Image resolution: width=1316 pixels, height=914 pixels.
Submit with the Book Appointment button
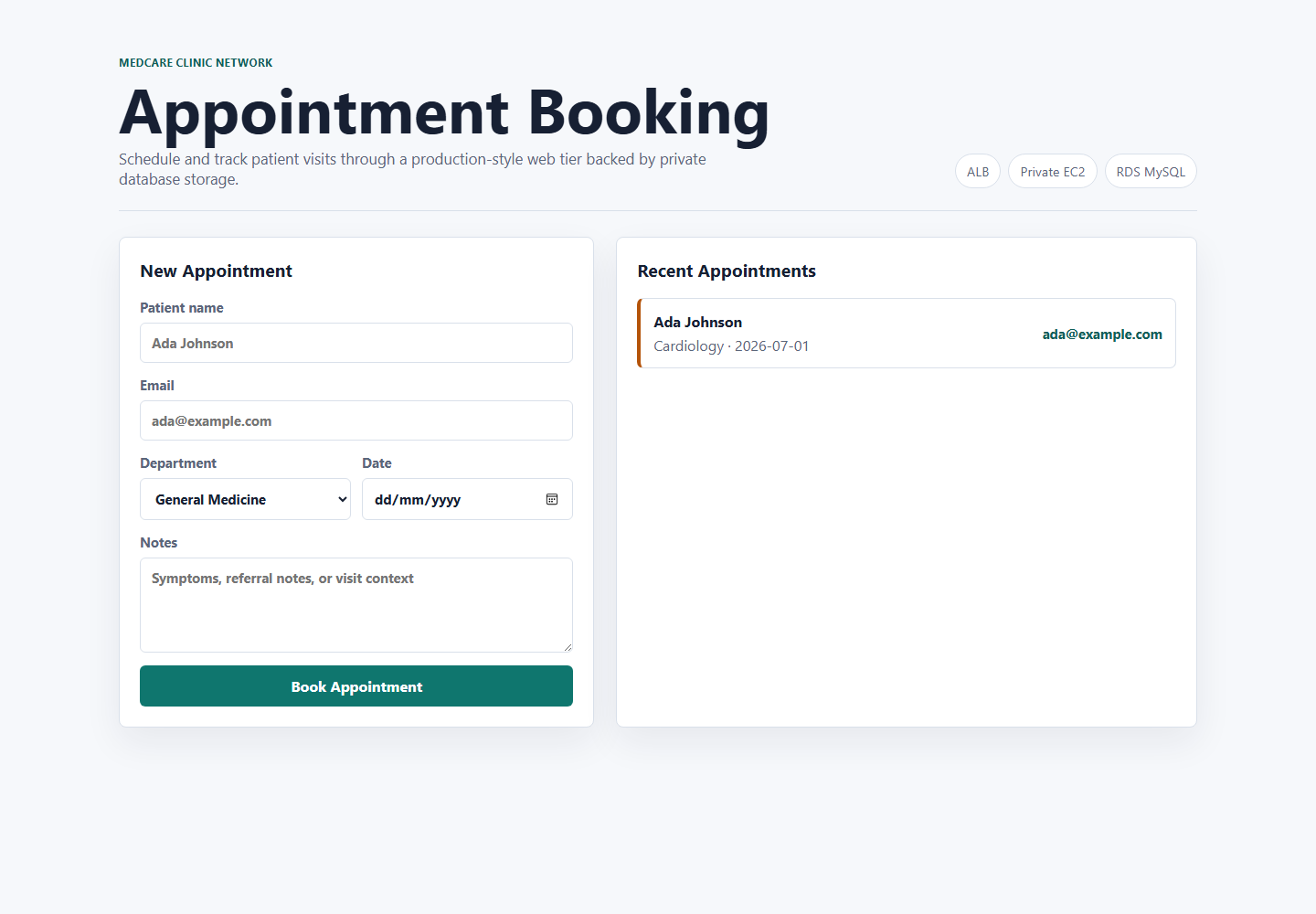[x=356, y=686]
